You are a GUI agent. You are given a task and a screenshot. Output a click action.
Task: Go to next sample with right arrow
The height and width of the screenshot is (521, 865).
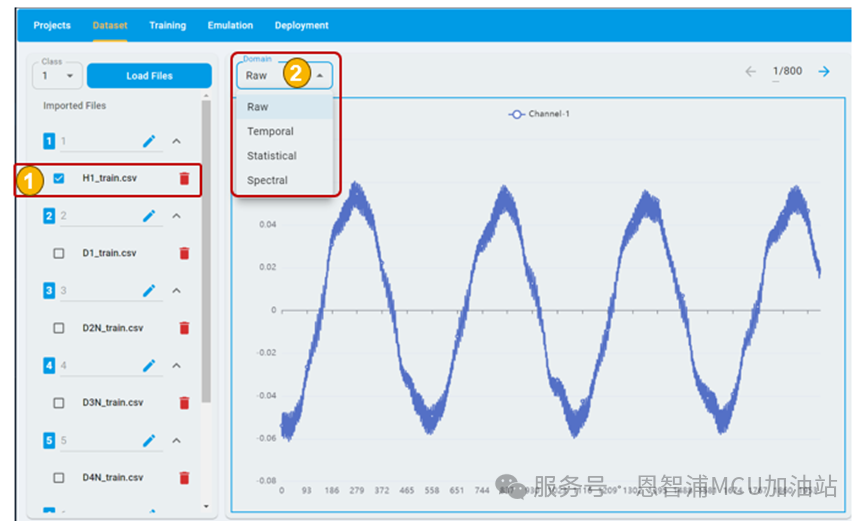pyautogui.click(x=824, y=71)
